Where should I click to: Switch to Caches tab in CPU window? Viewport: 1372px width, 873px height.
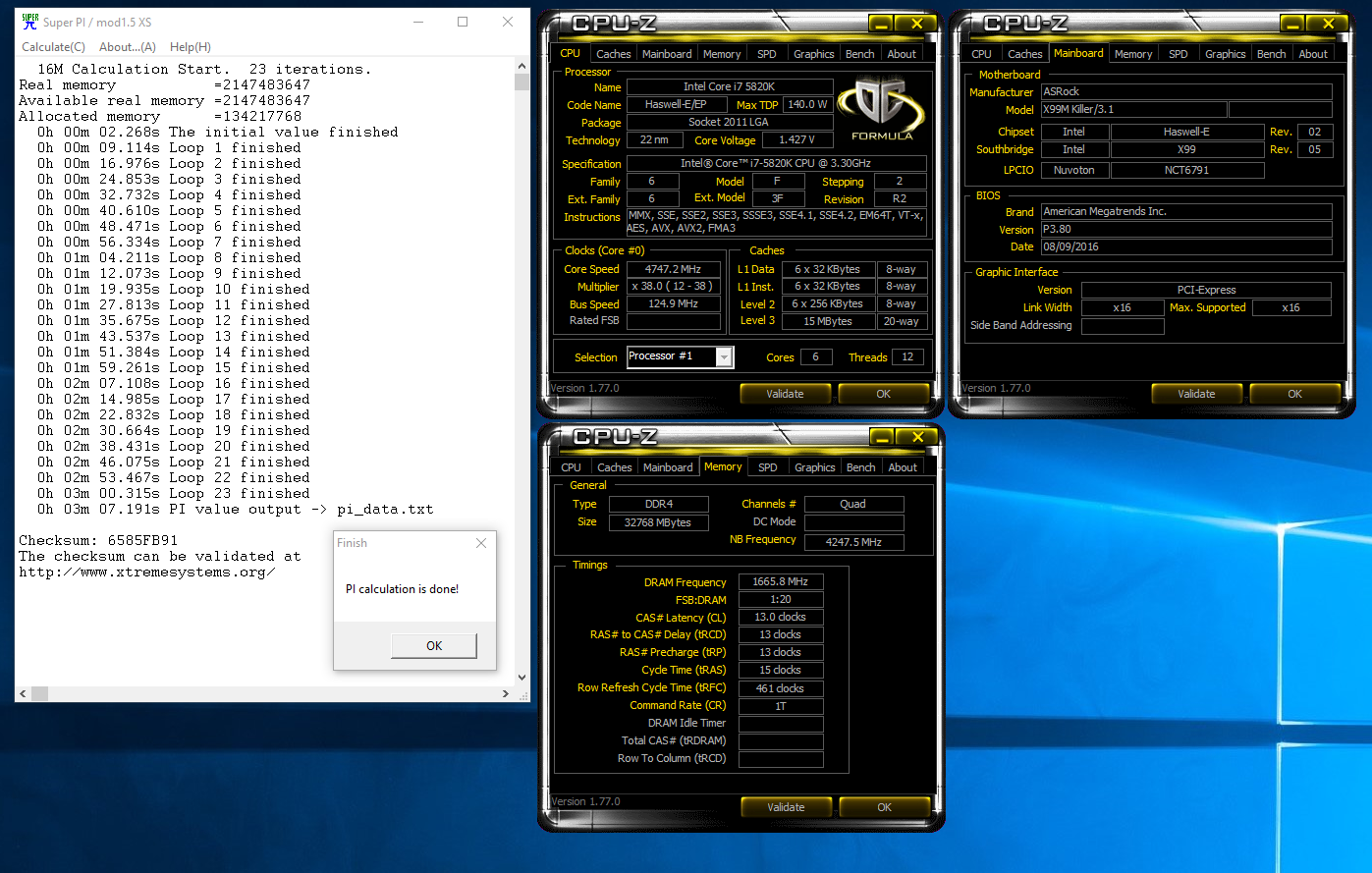click(614, 54)
